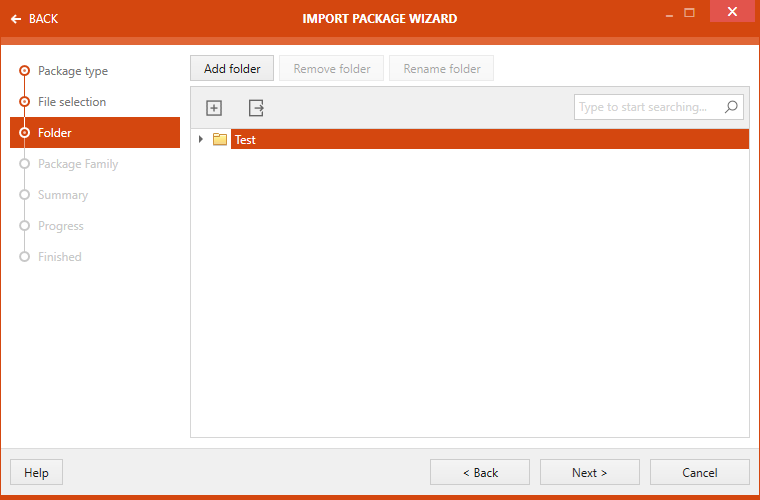Click the expand all icon in toolbar
The height and width of the screenshot is (500, 760).
pyautogui.click(x=213, y=108)
